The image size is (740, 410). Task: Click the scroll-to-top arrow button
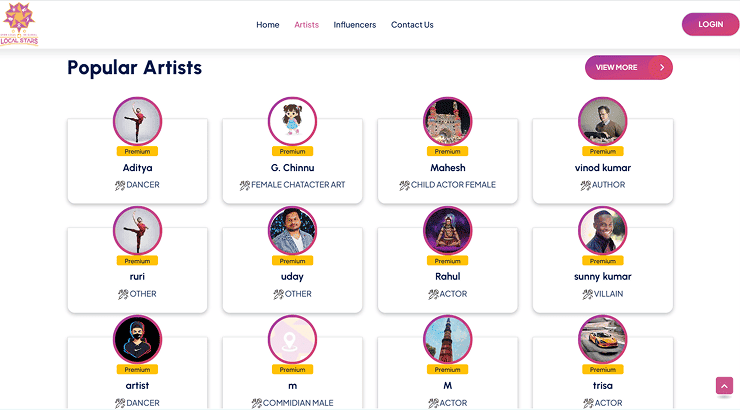click(x=724, y=386)
